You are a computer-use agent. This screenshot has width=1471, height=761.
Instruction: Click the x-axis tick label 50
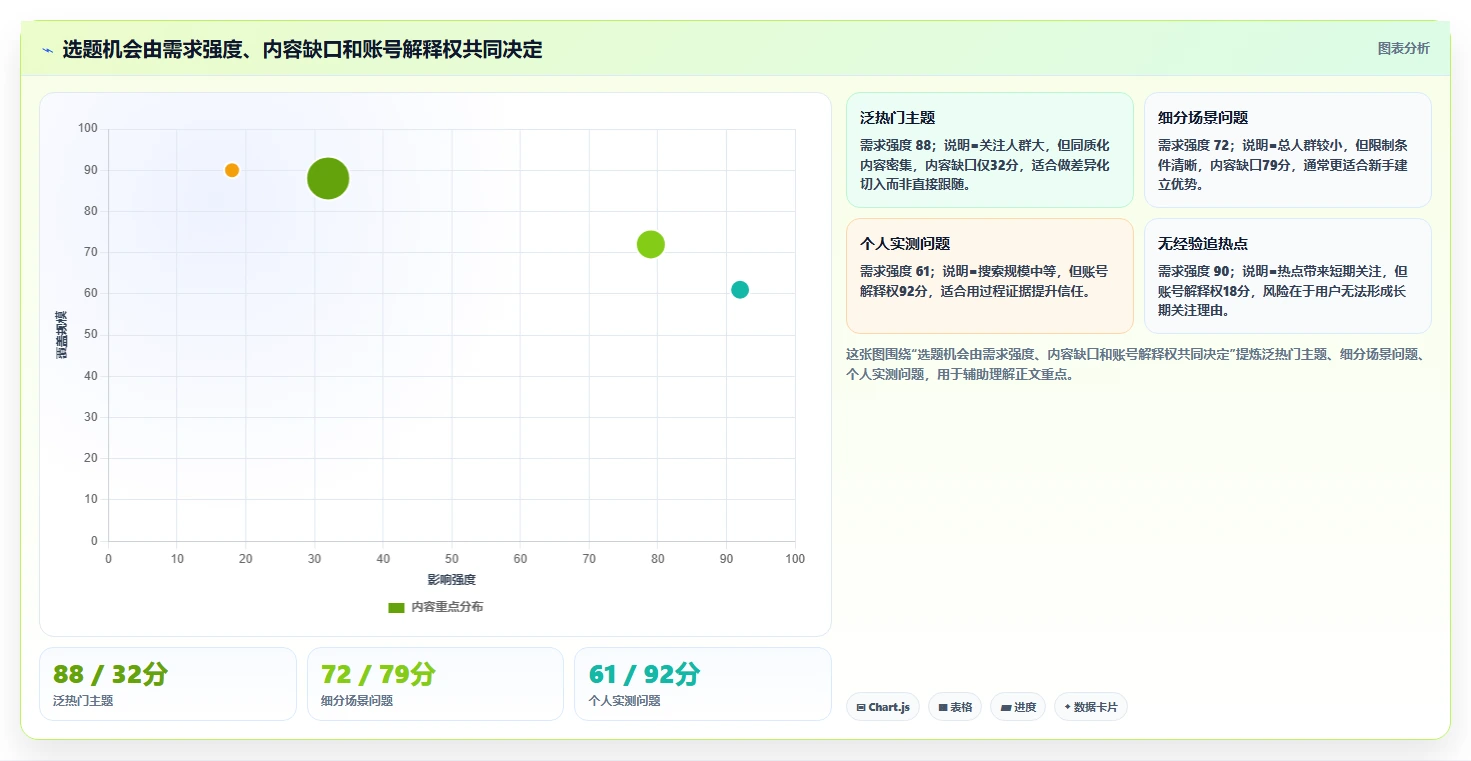pos(452,559)
